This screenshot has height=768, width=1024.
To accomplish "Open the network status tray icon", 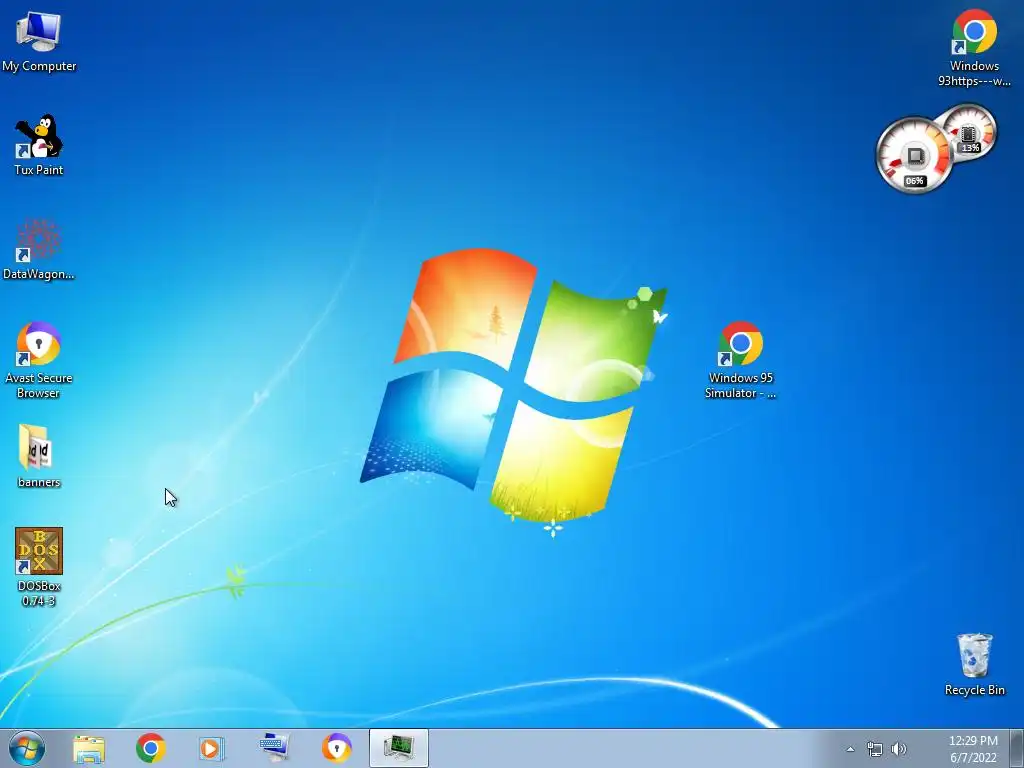I will click(x=874, y=749).
